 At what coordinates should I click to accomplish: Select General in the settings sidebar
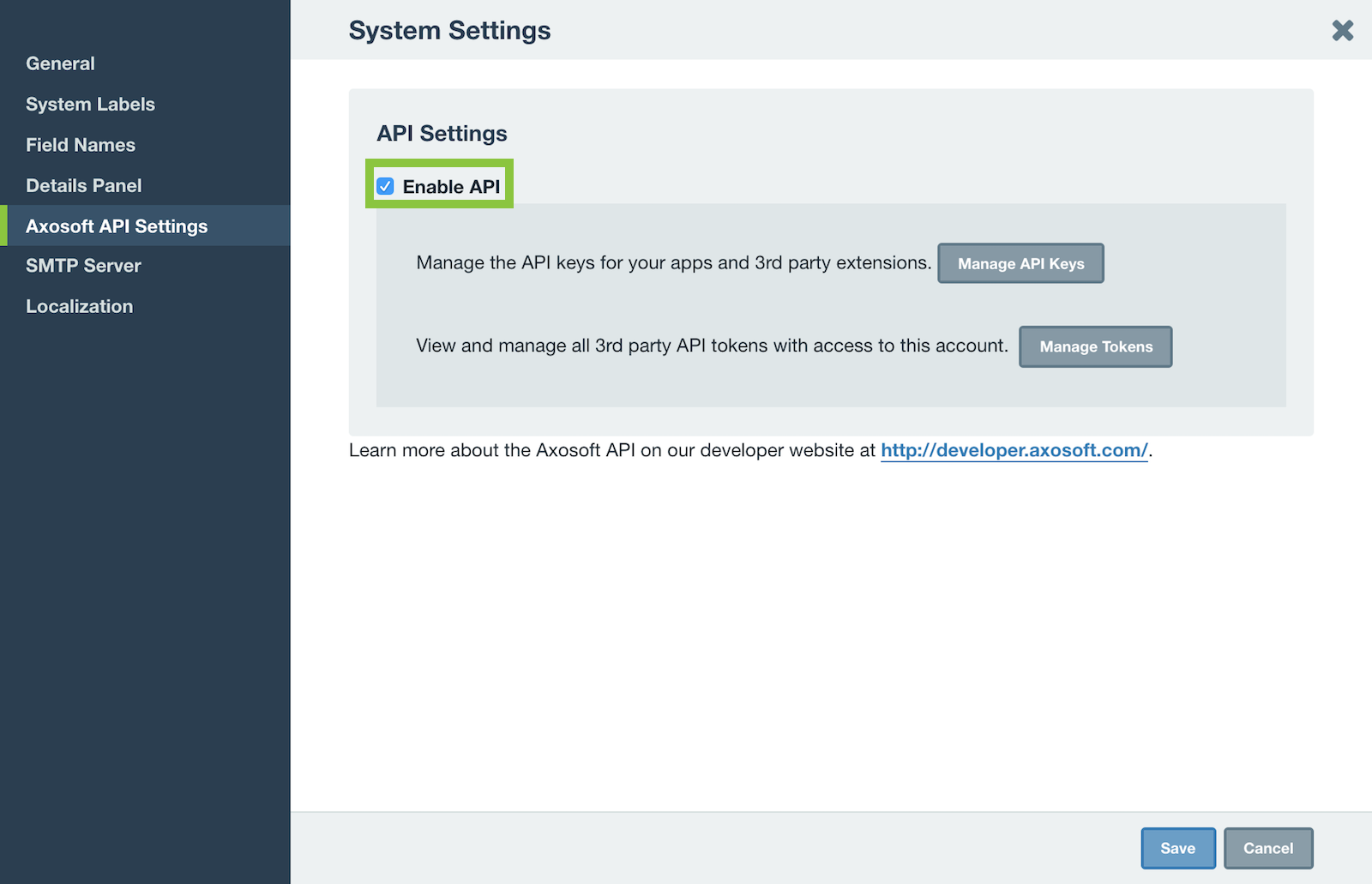(60, 63)
